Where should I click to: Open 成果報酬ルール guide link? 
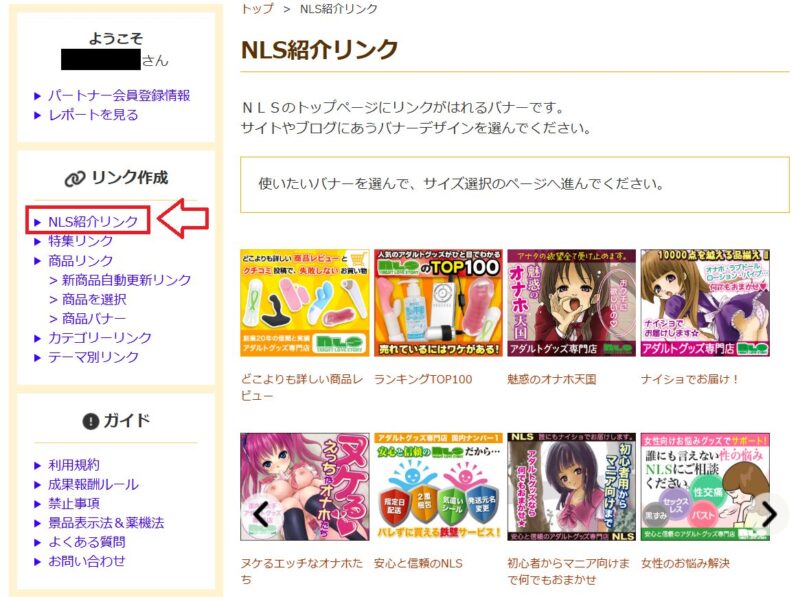[x=93, y=484]
